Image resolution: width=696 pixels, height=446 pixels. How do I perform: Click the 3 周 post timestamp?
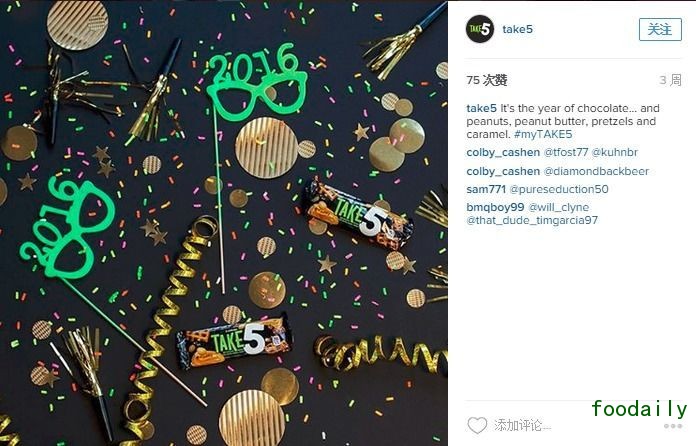[670, 80]
